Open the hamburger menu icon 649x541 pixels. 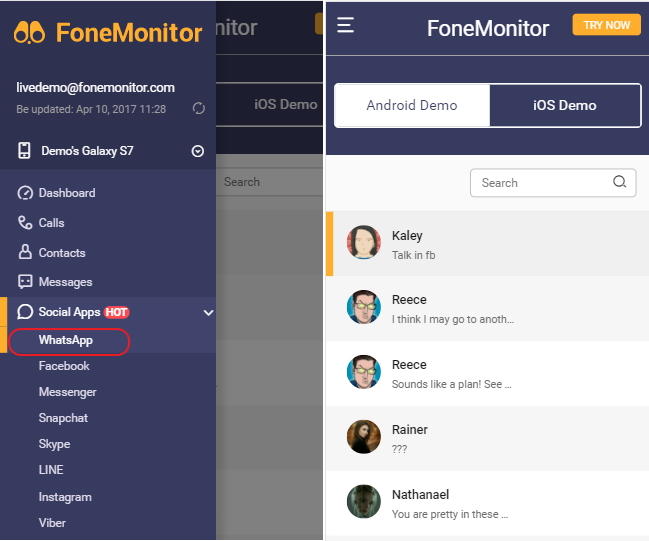(345, 25)
